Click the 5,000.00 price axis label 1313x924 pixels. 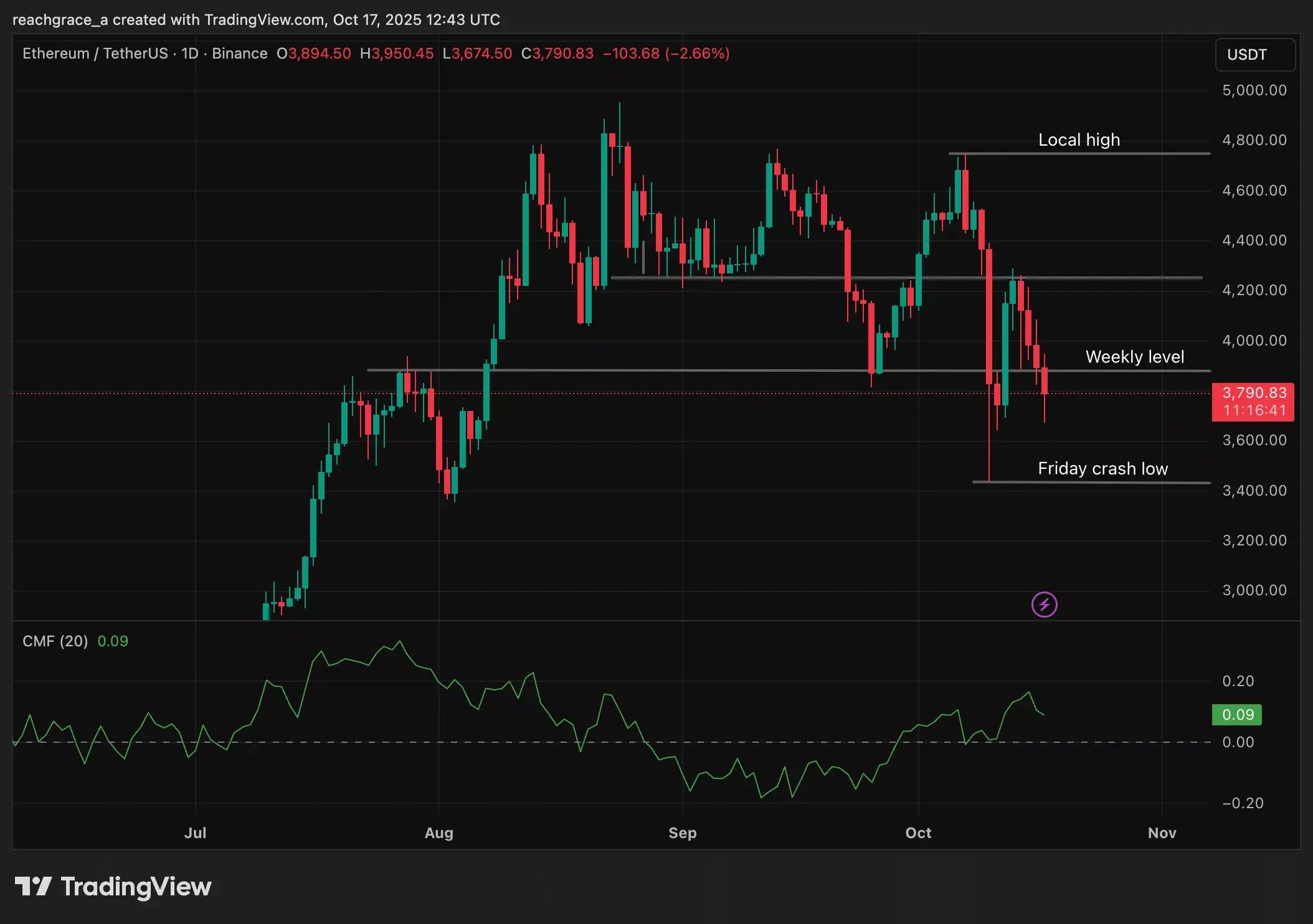click(1254, 90)
